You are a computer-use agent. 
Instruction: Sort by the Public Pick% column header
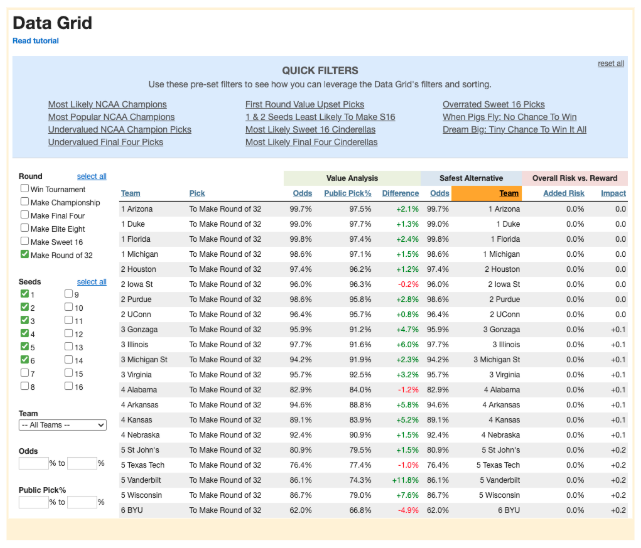pyautogui.click(x=347, y=193)
